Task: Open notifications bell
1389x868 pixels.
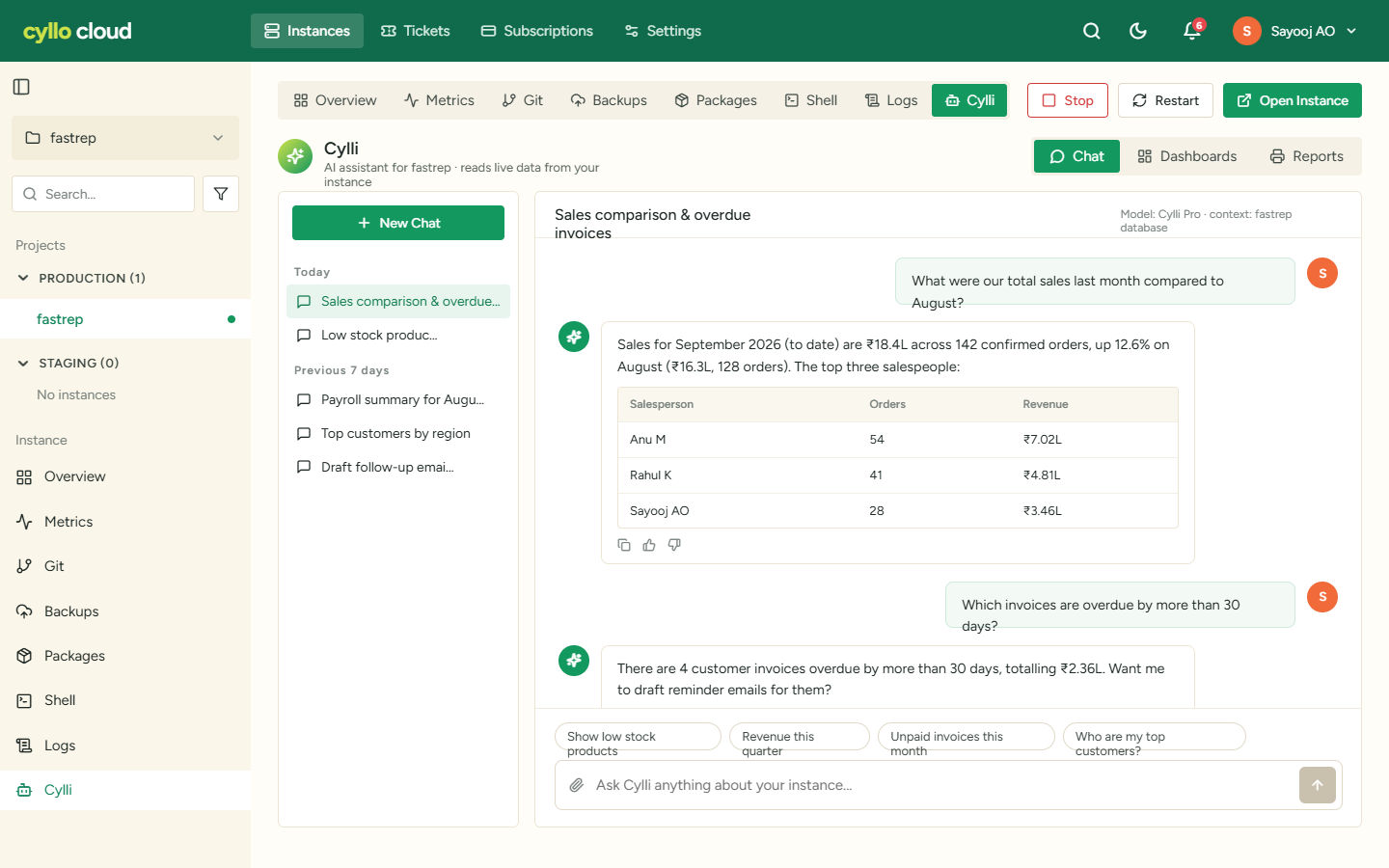Action: tap(1192, 31)
